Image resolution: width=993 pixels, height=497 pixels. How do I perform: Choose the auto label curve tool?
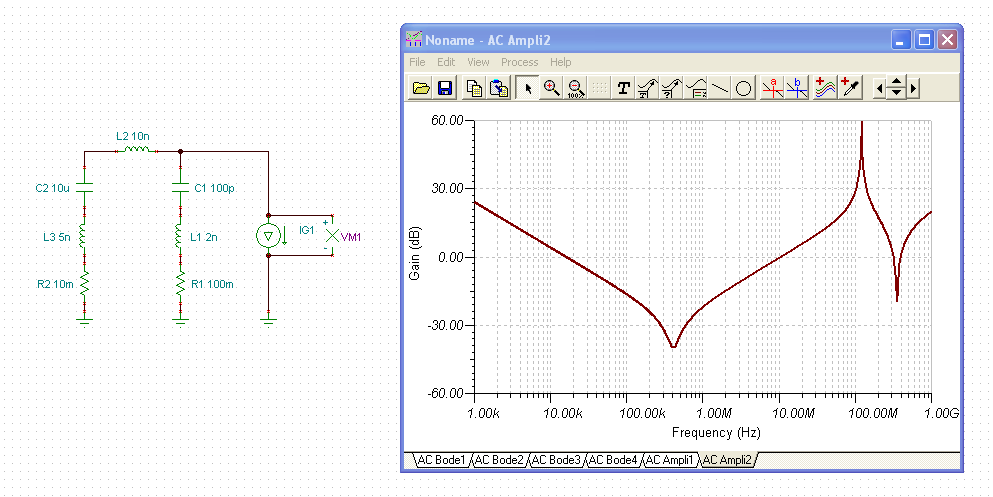coord(647,88)
